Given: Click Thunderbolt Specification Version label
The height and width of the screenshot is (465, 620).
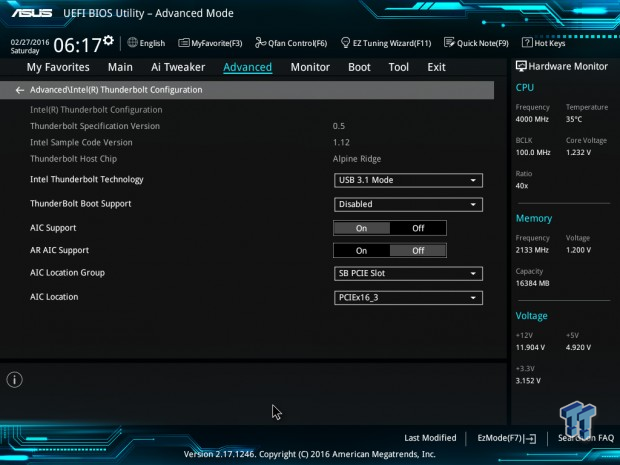Looking at the screenshot, I should (95, 126).
